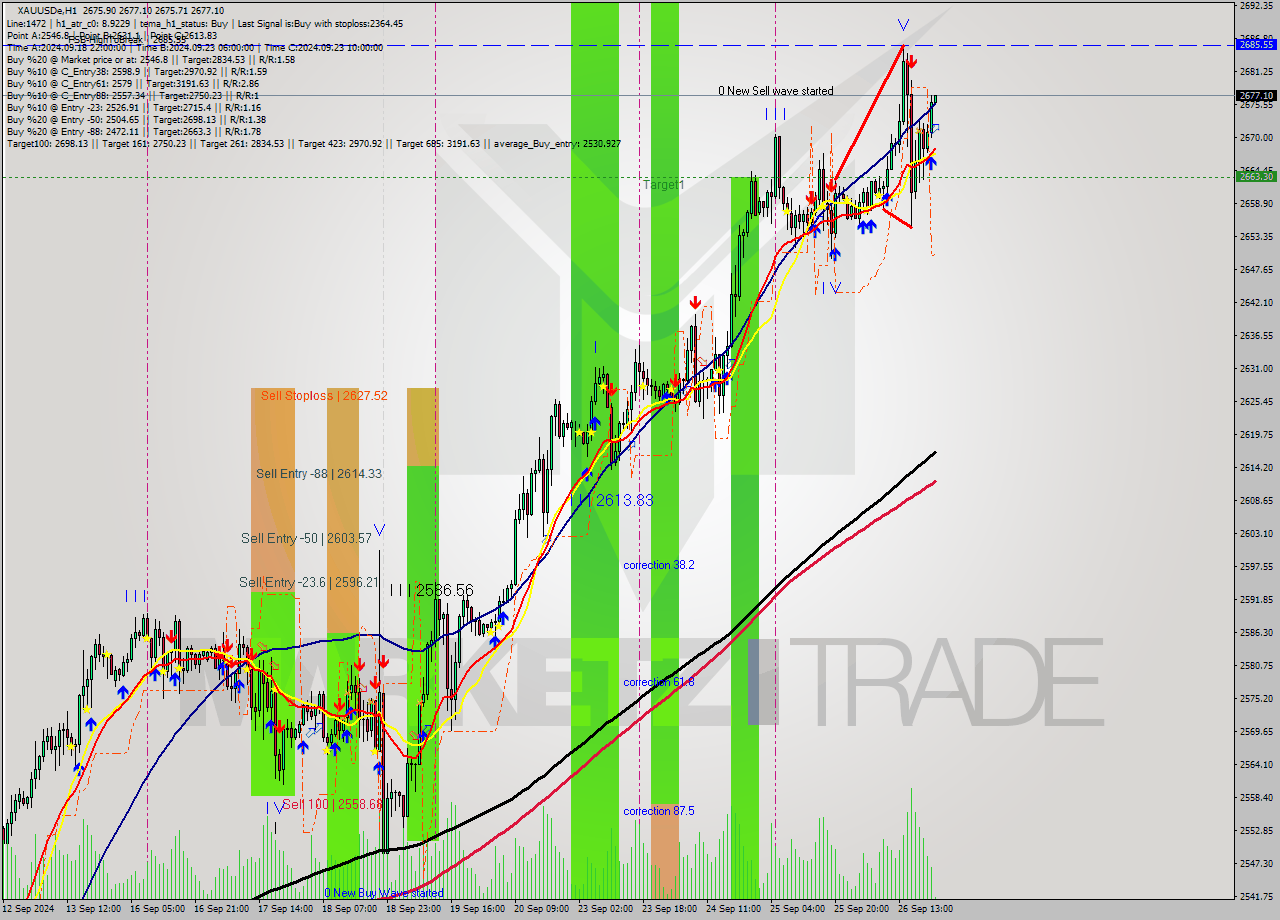Click the 2692.35 value on price scale
Viewport: 1280px width, 920px height.
(1256, 5)
